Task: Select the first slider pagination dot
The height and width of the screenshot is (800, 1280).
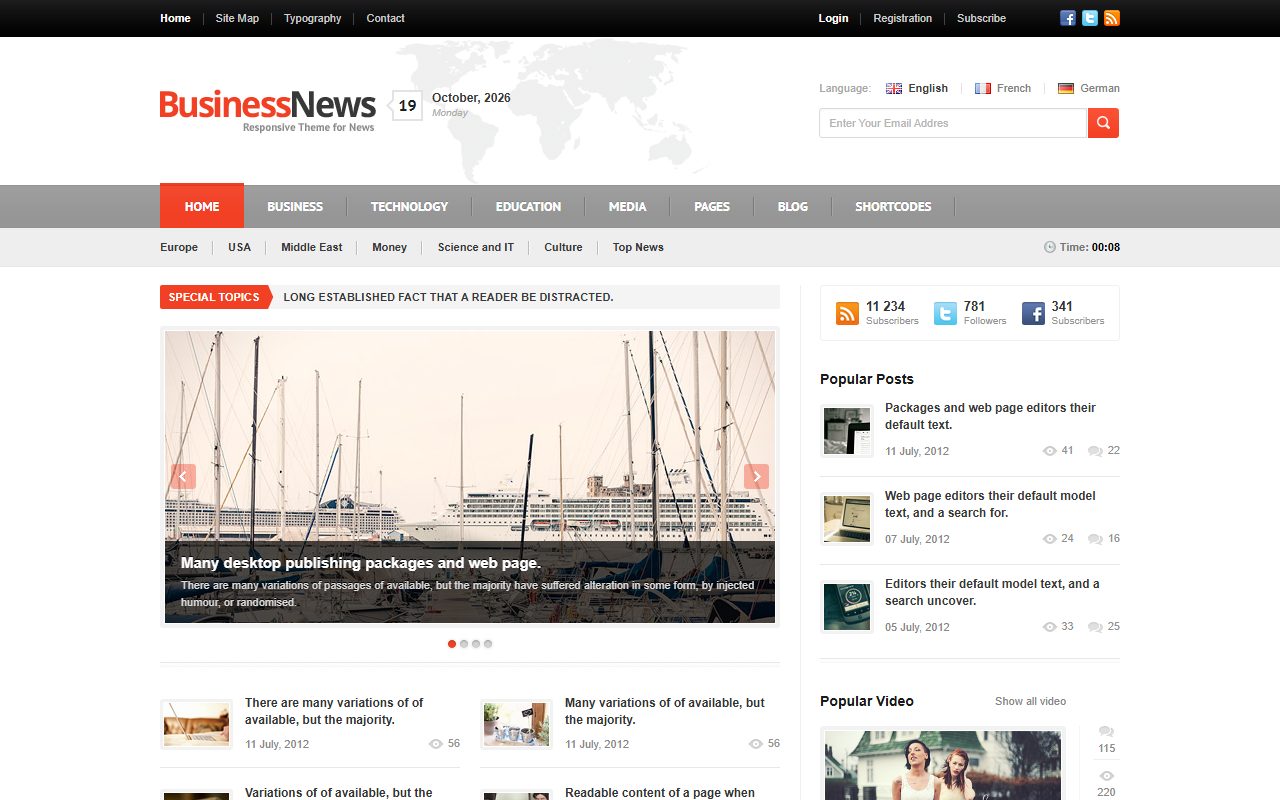Action: [452, 644]
